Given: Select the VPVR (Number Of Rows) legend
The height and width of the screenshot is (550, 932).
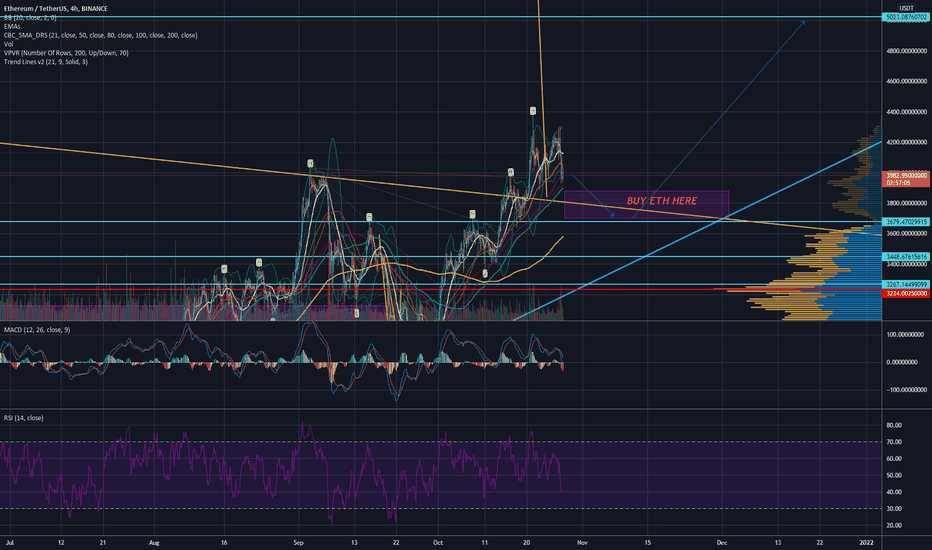Looking at the screenshot, I should click(x=66, y=53).
